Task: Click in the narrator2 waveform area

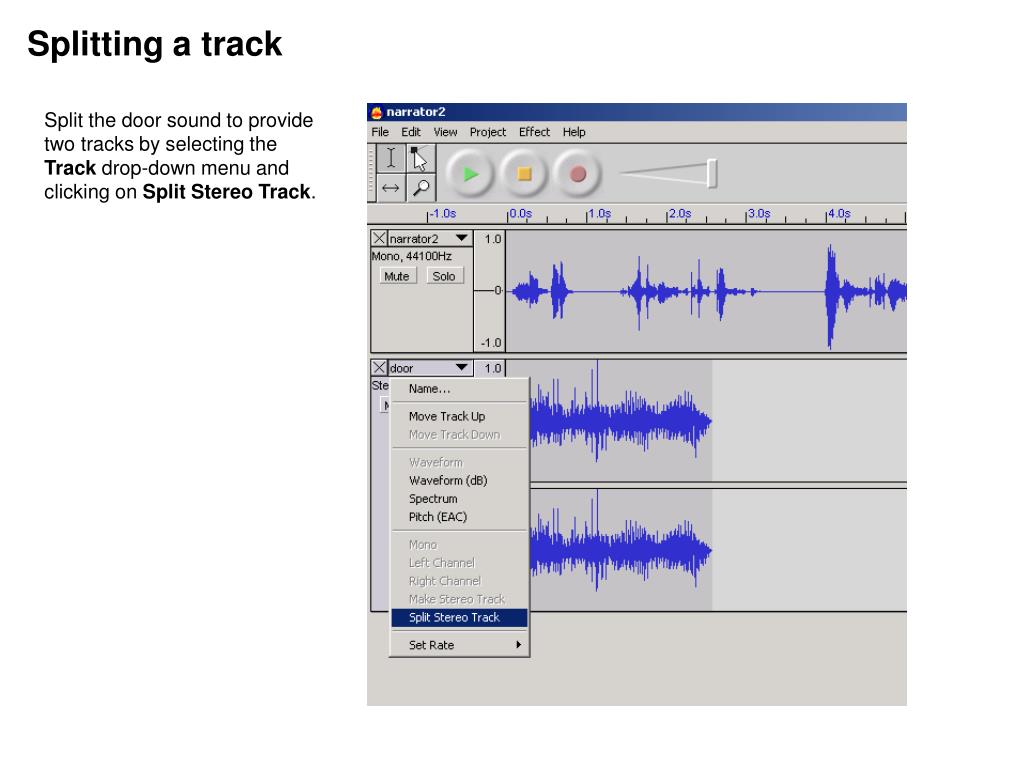Action: click(x=706, y=291)
